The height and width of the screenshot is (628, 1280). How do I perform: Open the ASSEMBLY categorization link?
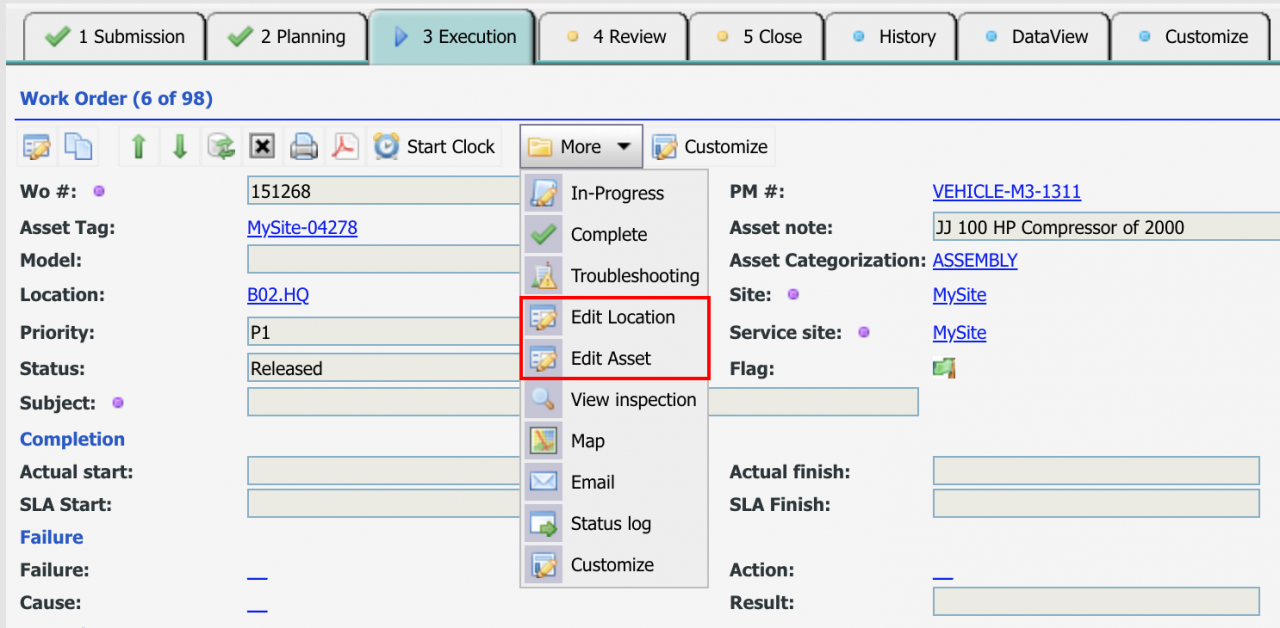coord(975,261)
